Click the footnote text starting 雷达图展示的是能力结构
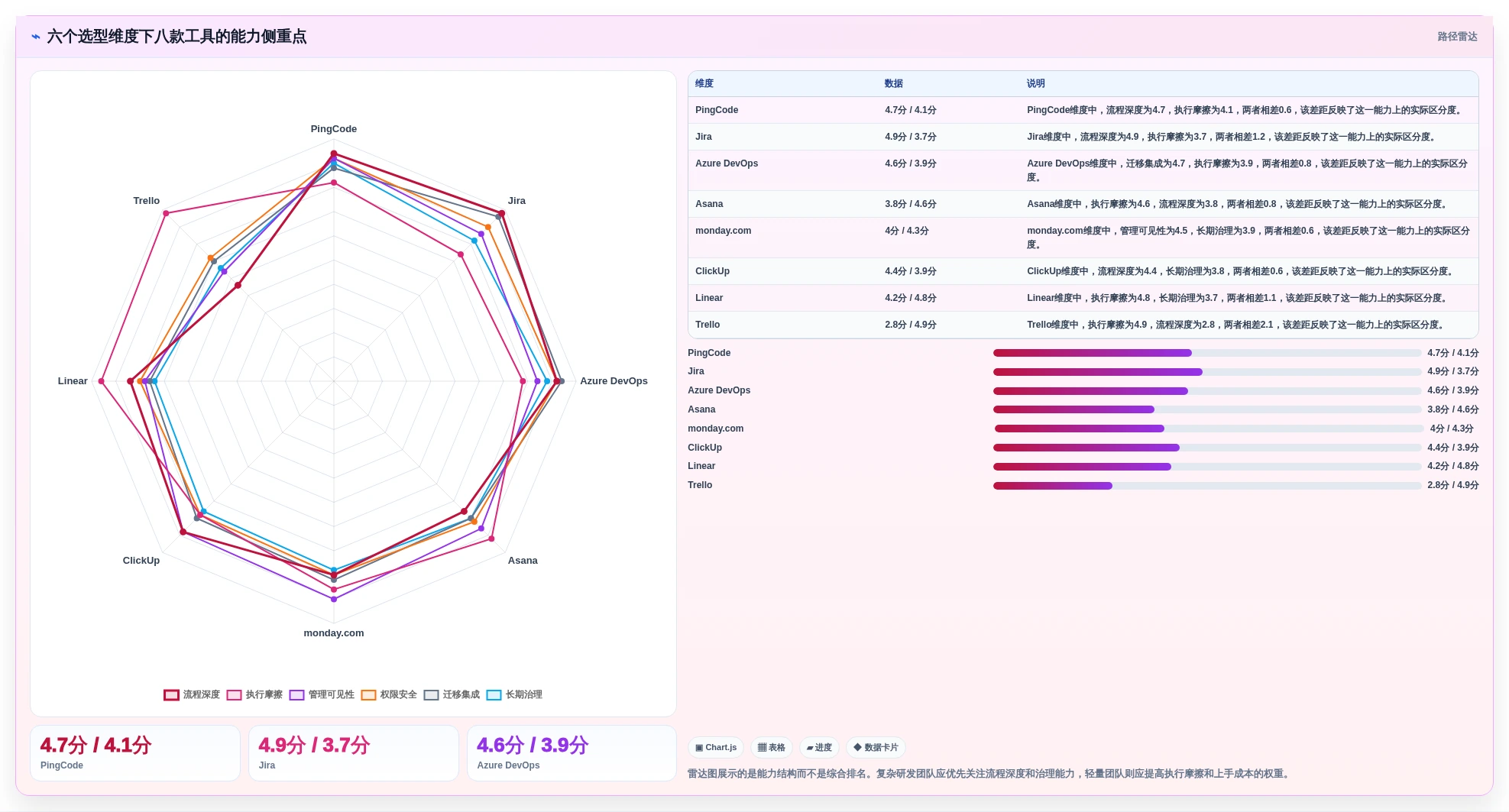The height and width of the screenshot is (812, 1509). 990,774
